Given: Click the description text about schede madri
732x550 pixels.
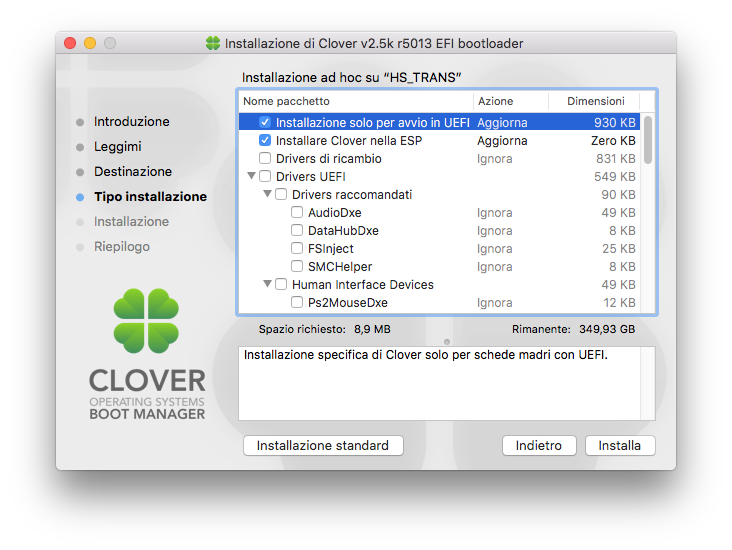Looking at the screenshot, I should (x=426, y=355).
